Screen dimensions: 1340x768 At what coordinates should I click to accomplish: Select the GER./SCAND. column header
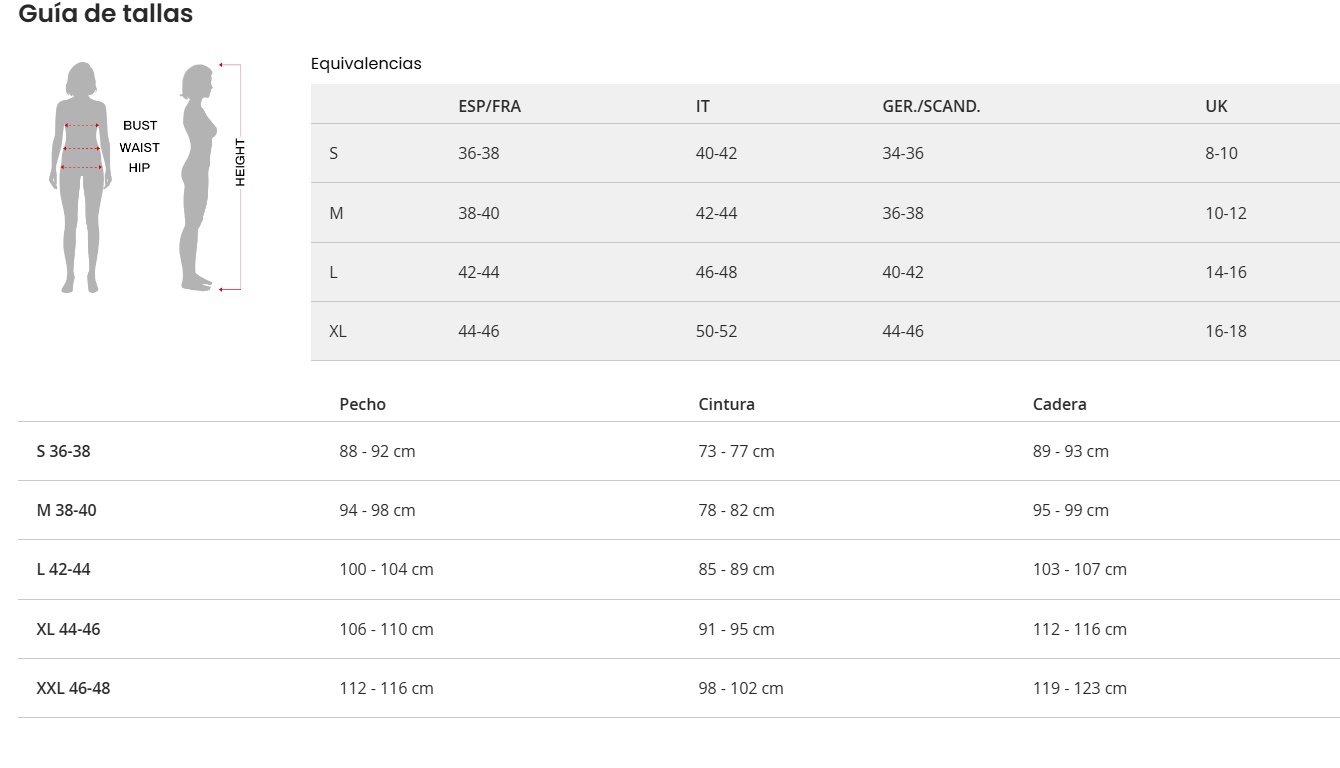coord(931,106)
